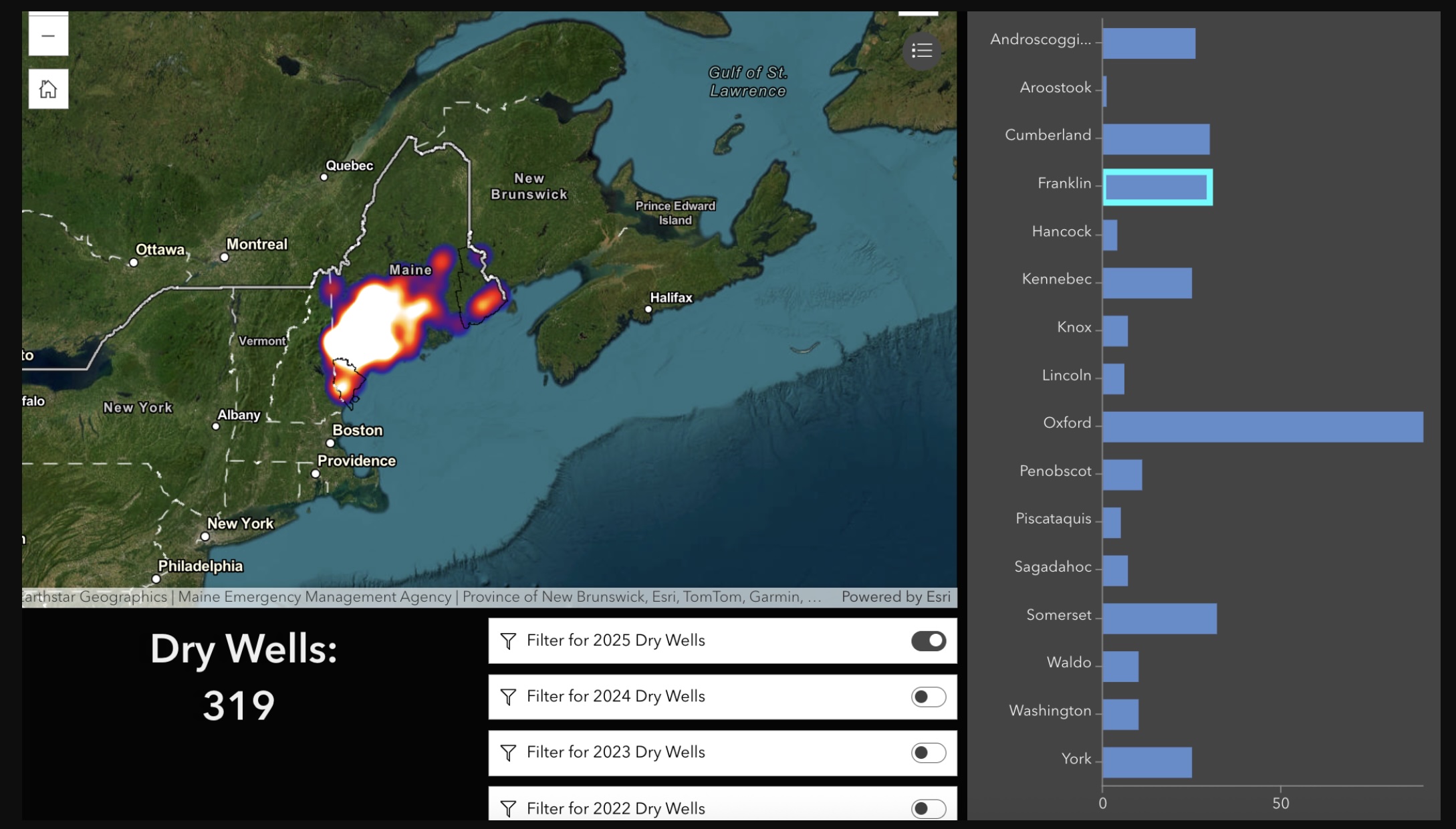
Task: Select the Oxford bar in the chart
Action: (1262, 427)
